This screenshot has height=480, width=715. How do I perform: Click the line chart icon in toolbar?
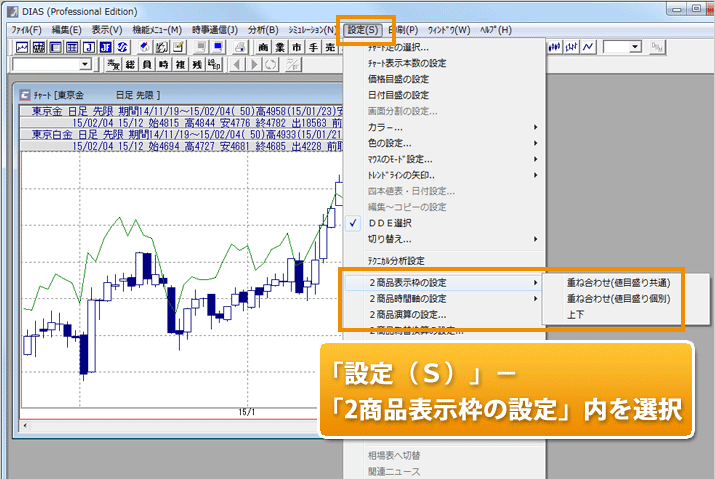click(x=21, y=47)
